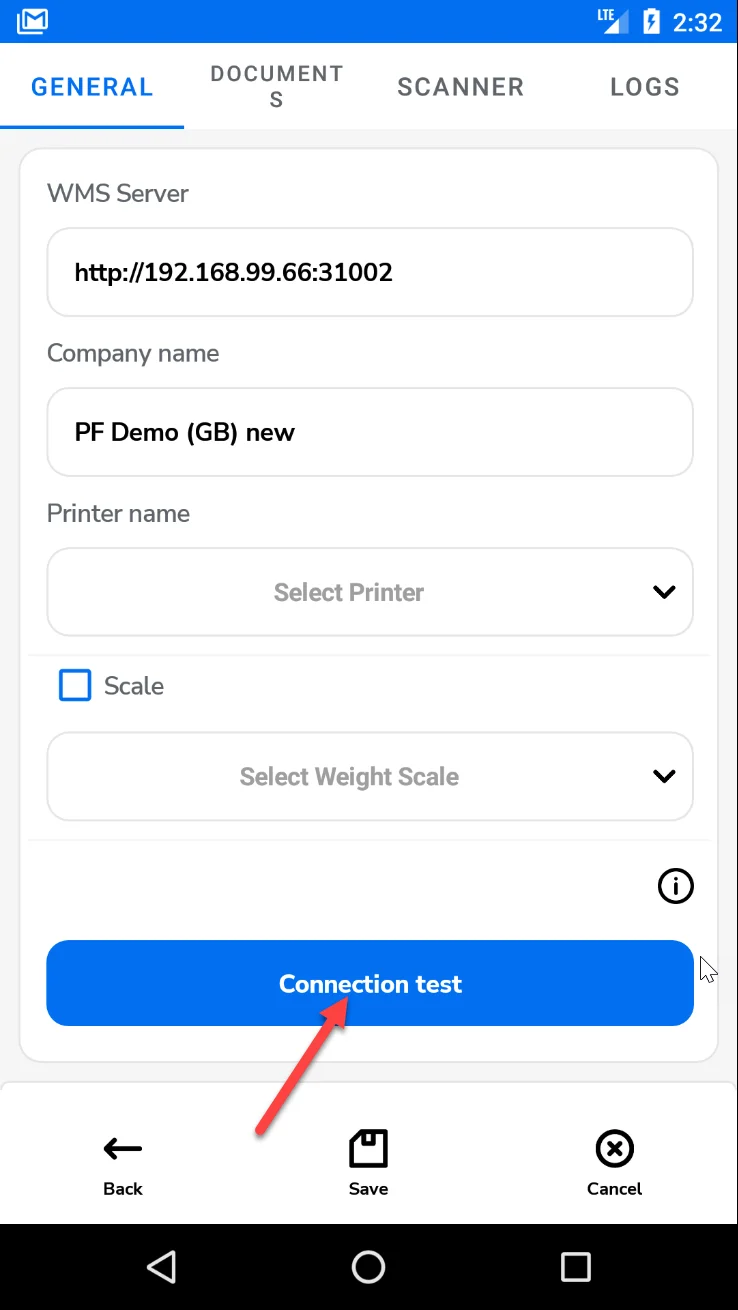Screen dimensions: 738x1310
Task: Focus the Company name input field
Action: [x=370, y=432]
